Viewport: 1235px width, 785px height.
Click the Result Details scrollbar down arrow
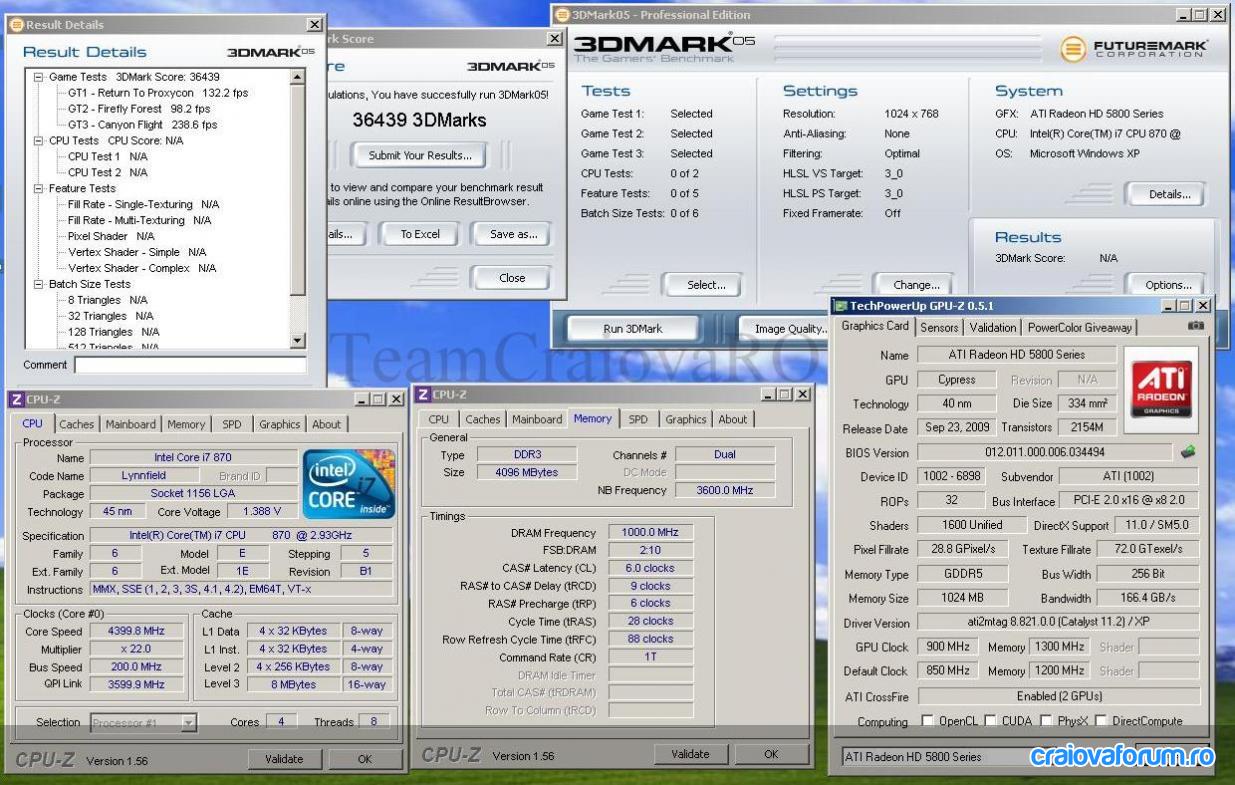[x=297, y=341]
